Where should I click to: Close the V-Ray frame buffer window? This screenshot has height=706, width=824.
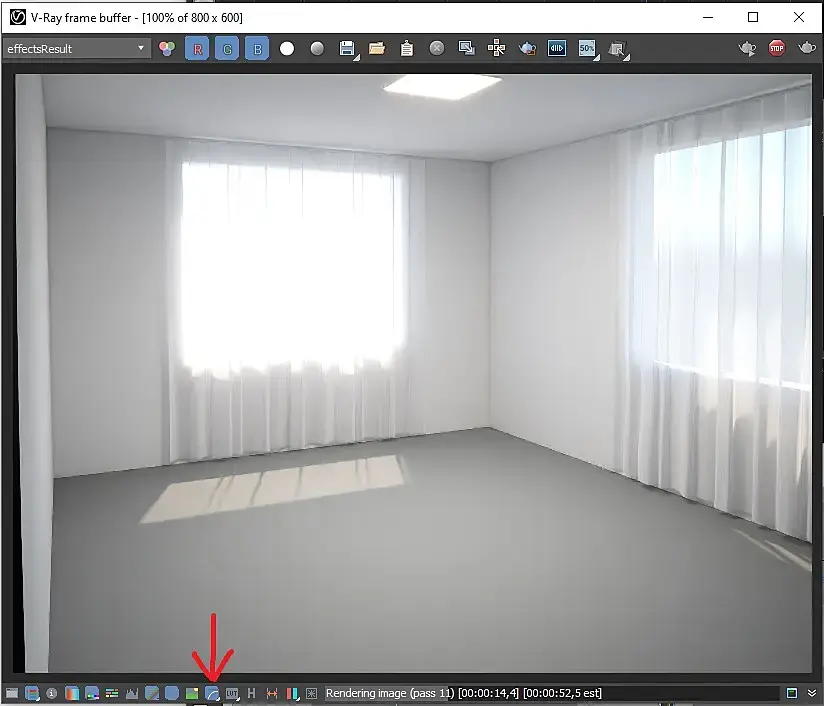pos(799,17)
